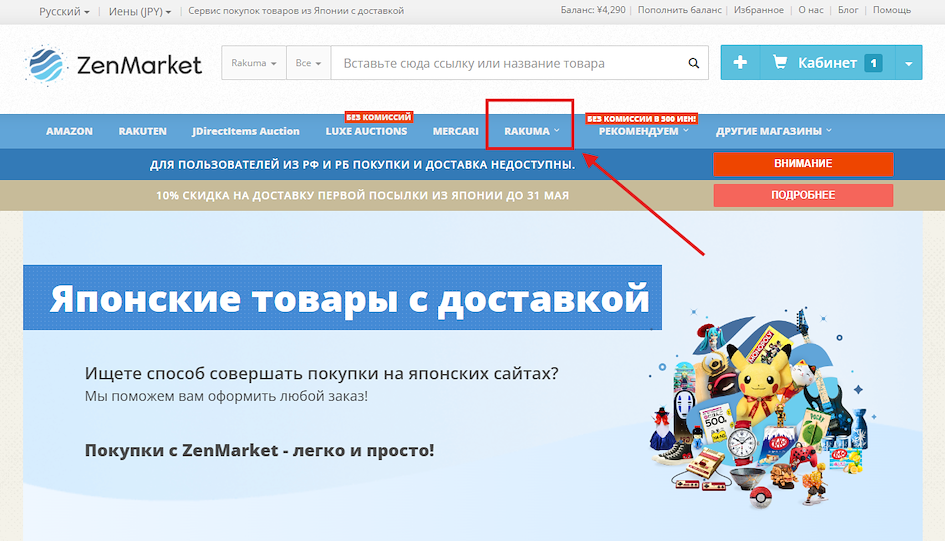Click the ПОДРОБНЕЕ button

(x=802, y=195)
